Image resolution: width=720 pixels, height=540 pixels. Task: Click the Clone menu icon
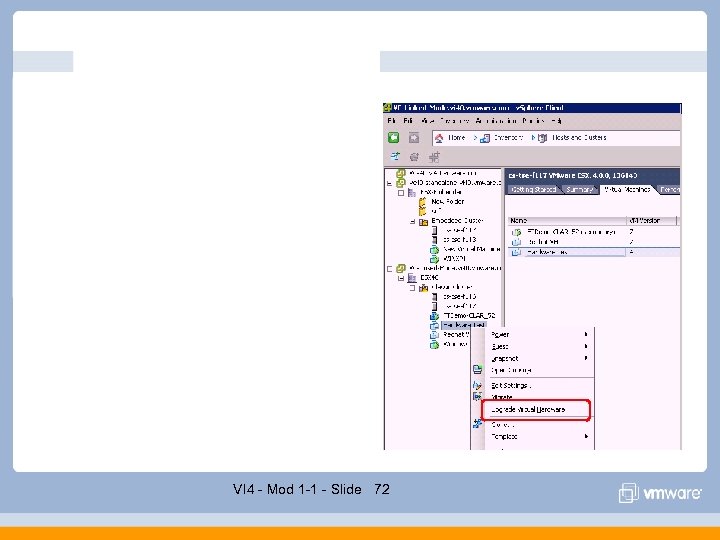pos(478,424)
